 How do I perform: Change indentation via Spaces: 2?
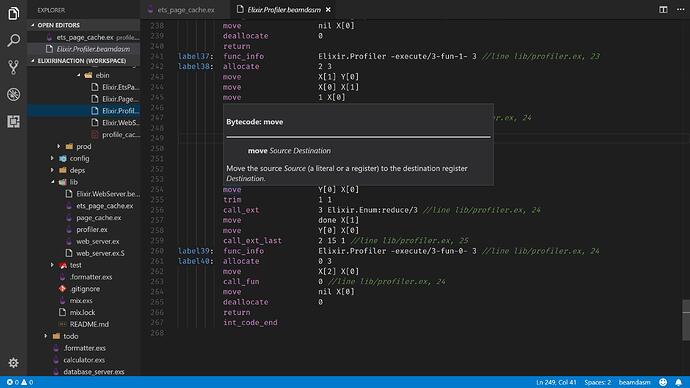click(x=598, y=382)
